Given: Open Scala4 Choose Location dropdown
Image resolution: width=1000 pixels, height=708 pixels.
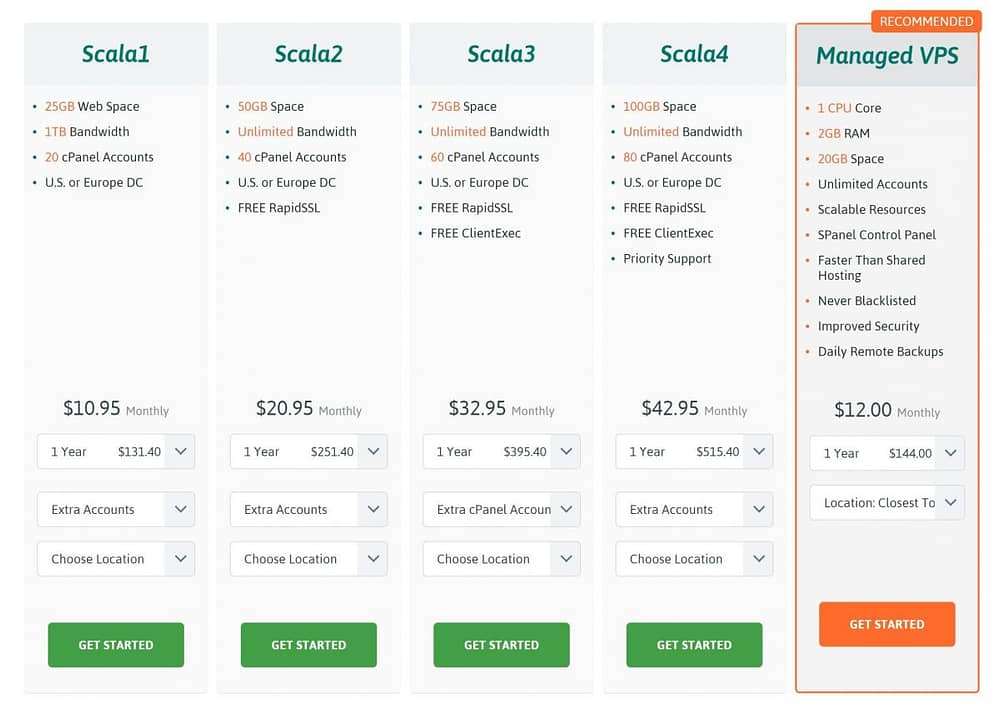Looking at the screenshot, I should (x=695, y=559).
